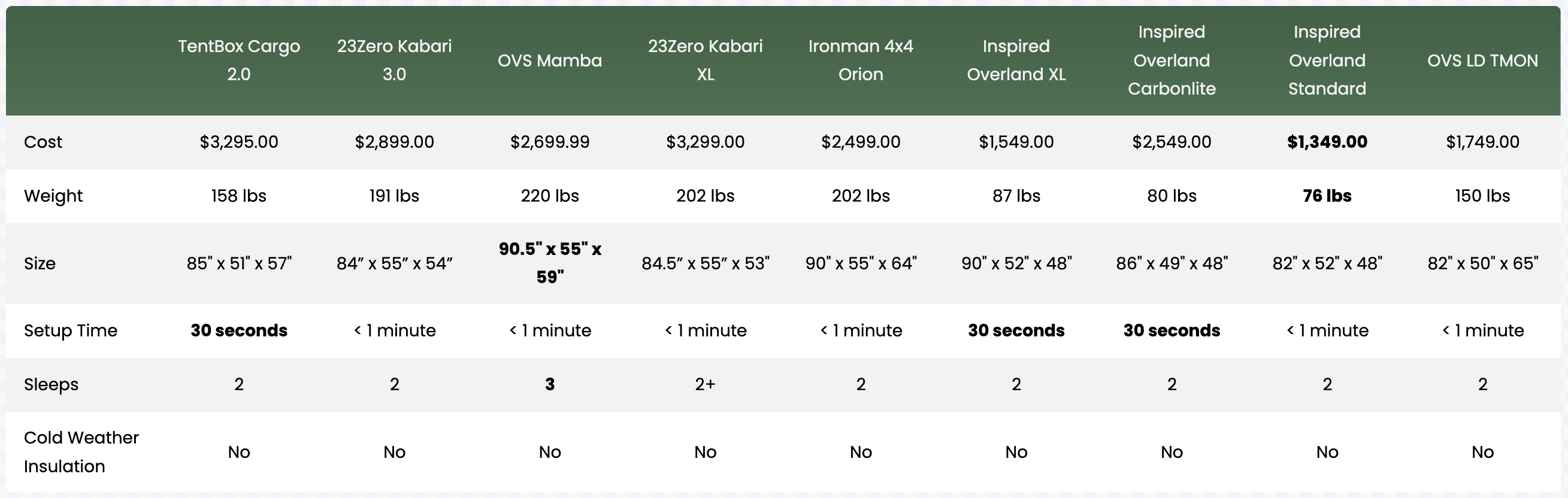Click the Cost row label
This screenshot has width=1568, height=498.
click(x=43, y=142)
